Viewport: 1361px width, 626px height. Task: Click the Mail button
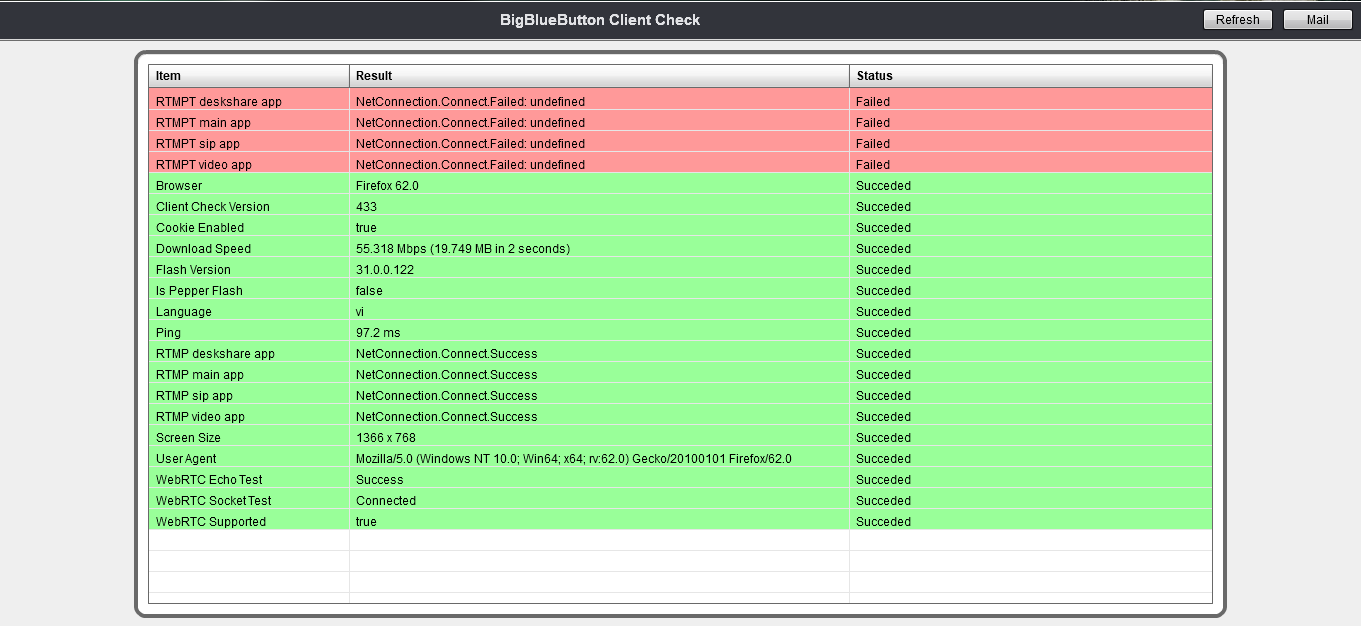pos(1316,19)
